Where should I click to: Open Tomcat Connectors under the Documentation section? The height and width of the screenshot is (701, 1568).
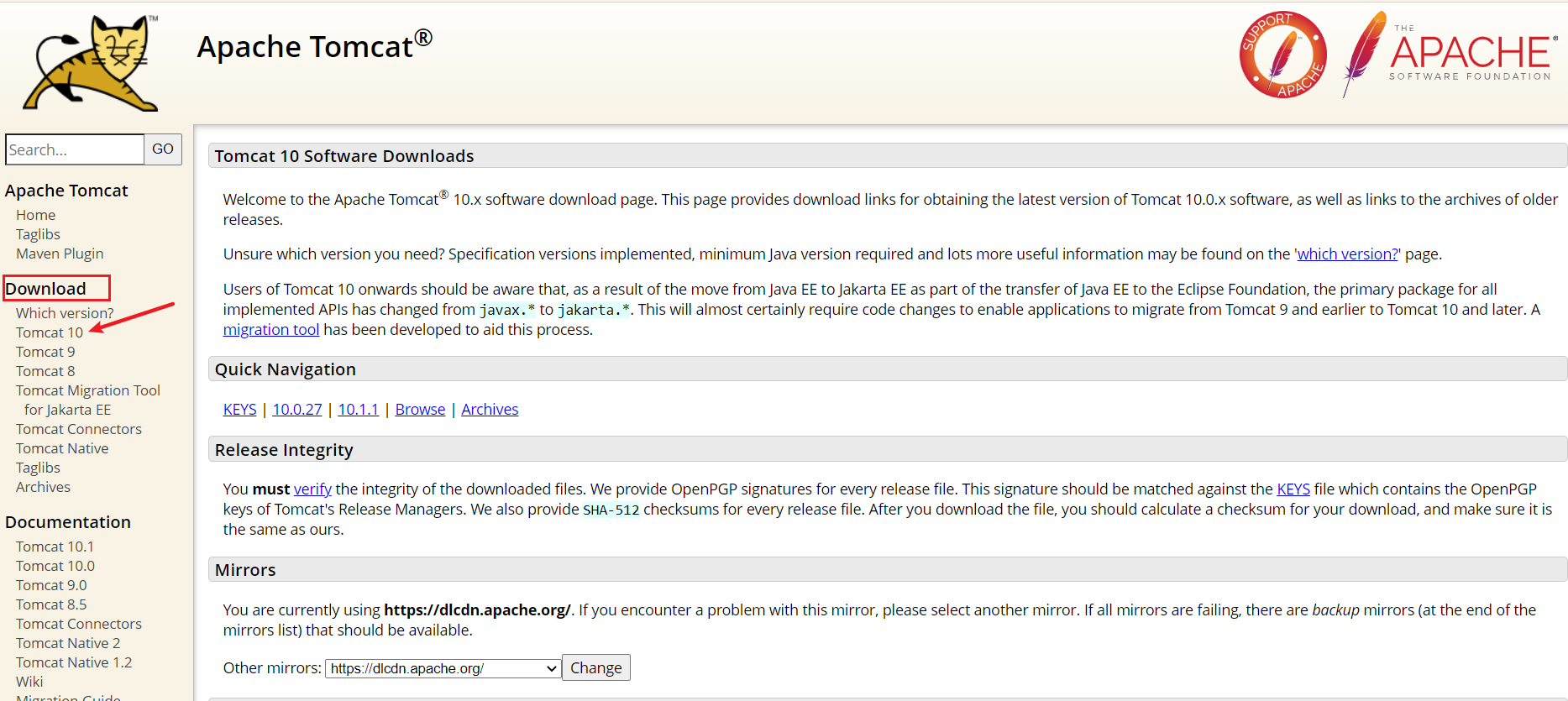pyautogui.click(x=79, y=624)
